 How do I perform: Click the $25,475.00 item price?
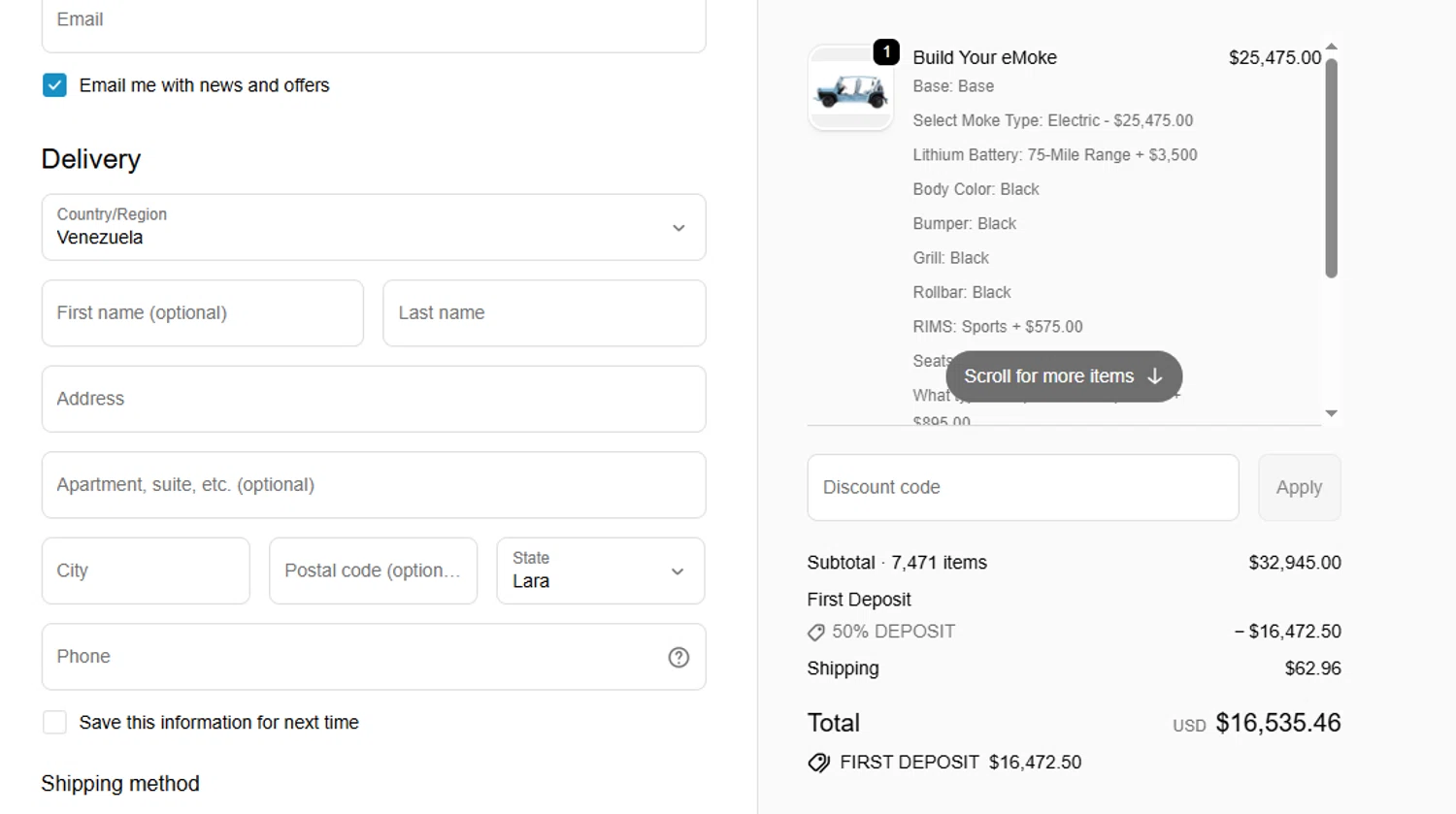coord(1274,58)
